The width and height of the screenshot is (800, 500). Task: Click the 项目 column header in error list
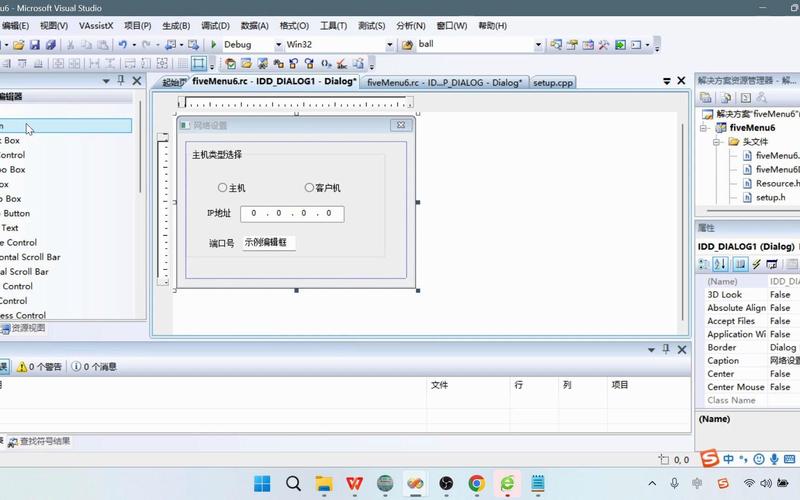click(x=648, y=385)
